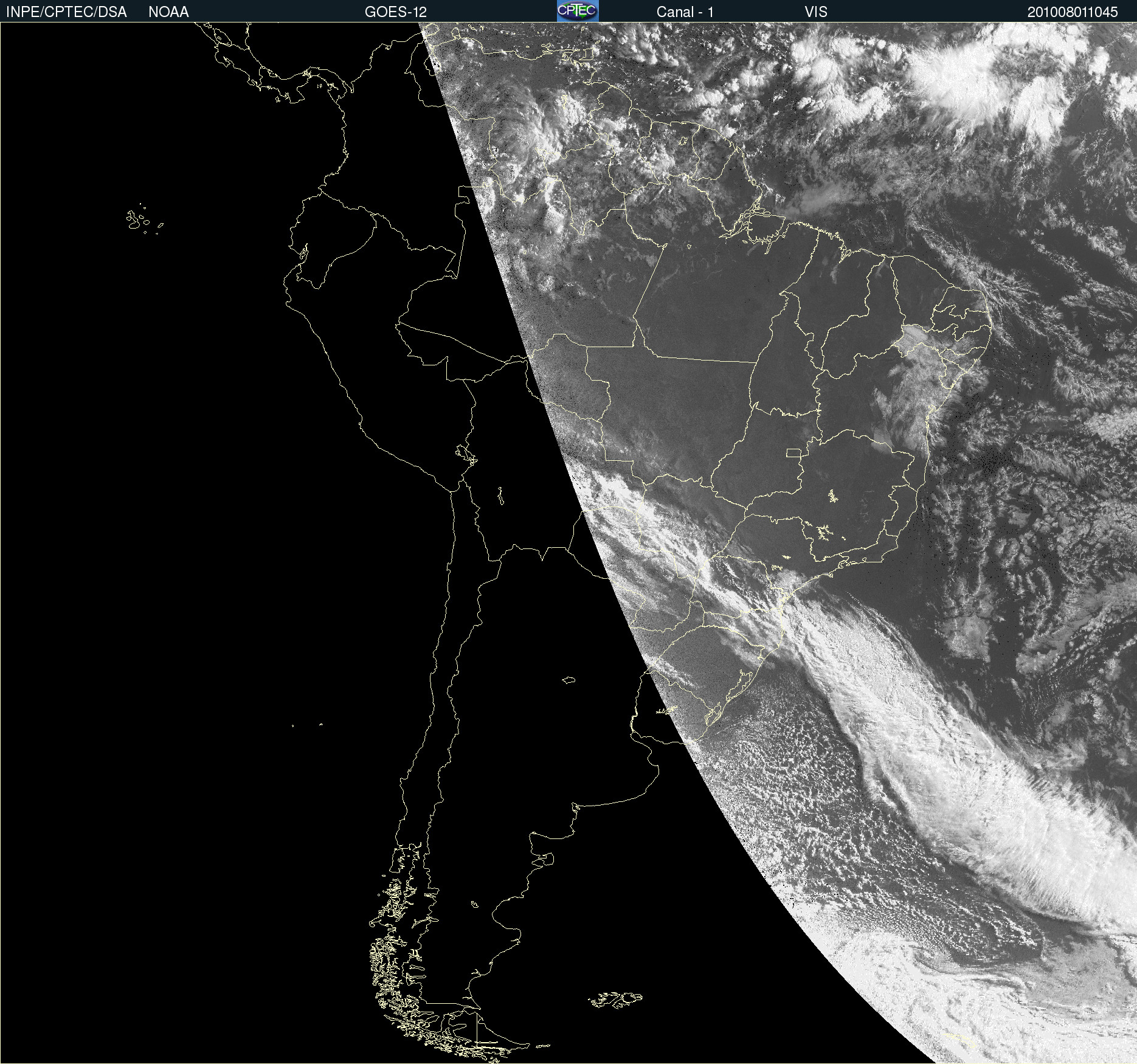Click the NOAA label in the header
Viewport: 1137px width, 1064px height.
point(168,12)
